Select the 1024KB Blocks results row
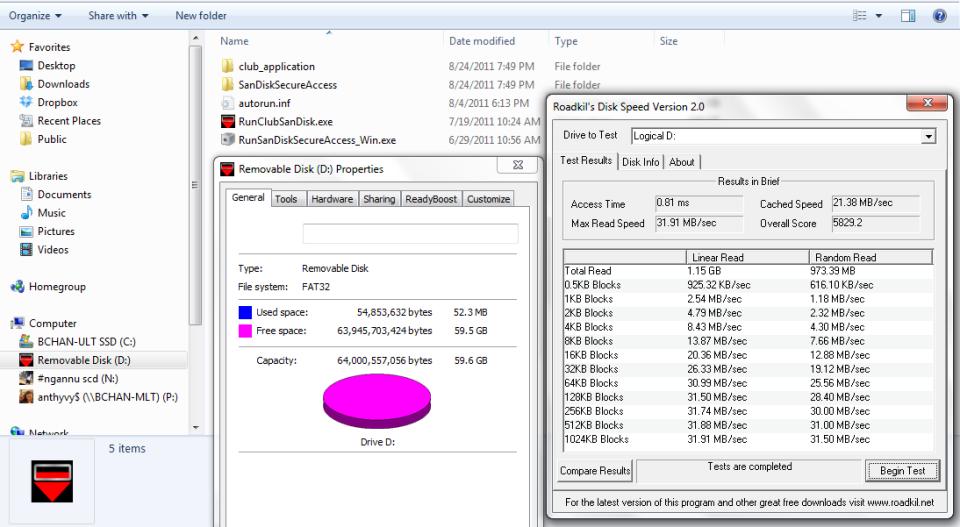 pos(748,439)
